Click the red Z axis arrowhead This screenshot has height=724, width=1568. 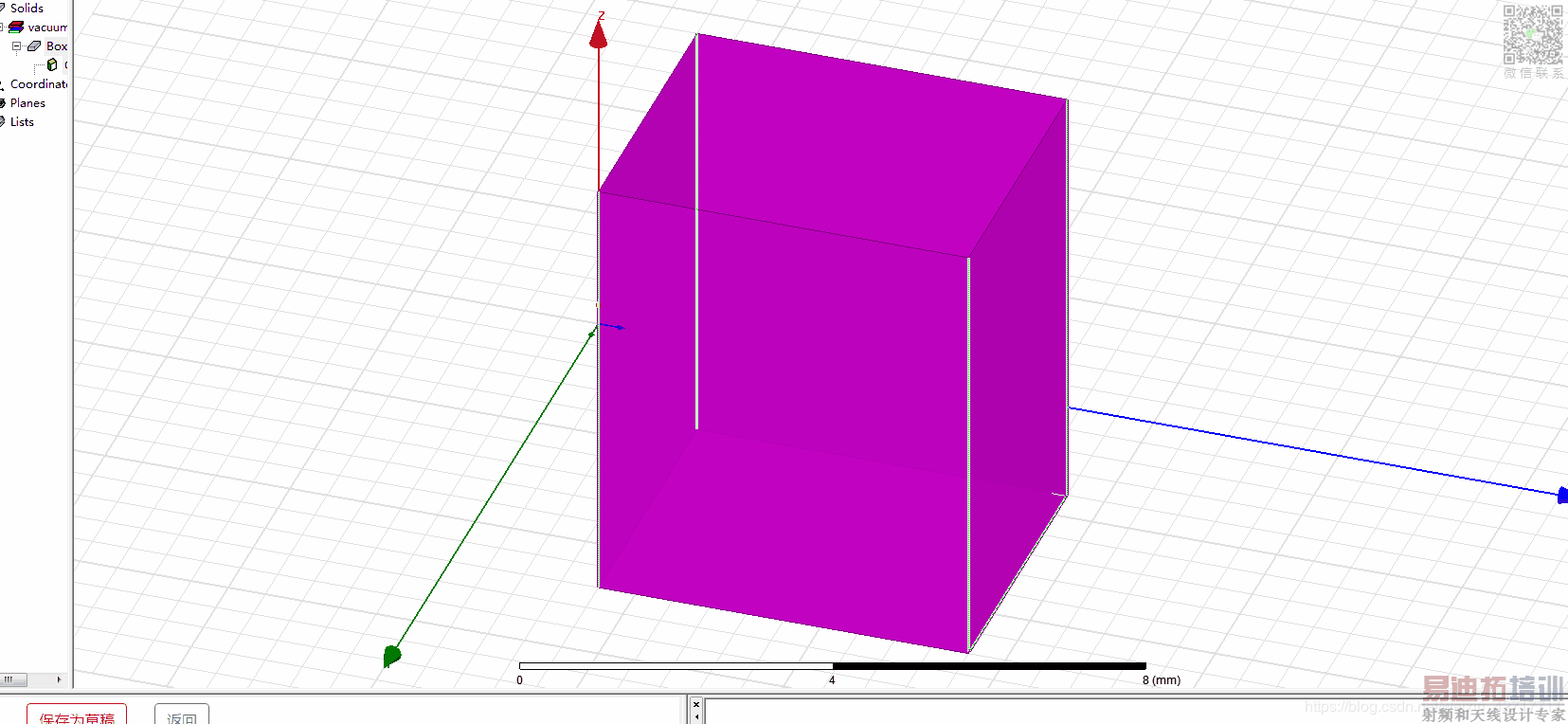(598, 34)
